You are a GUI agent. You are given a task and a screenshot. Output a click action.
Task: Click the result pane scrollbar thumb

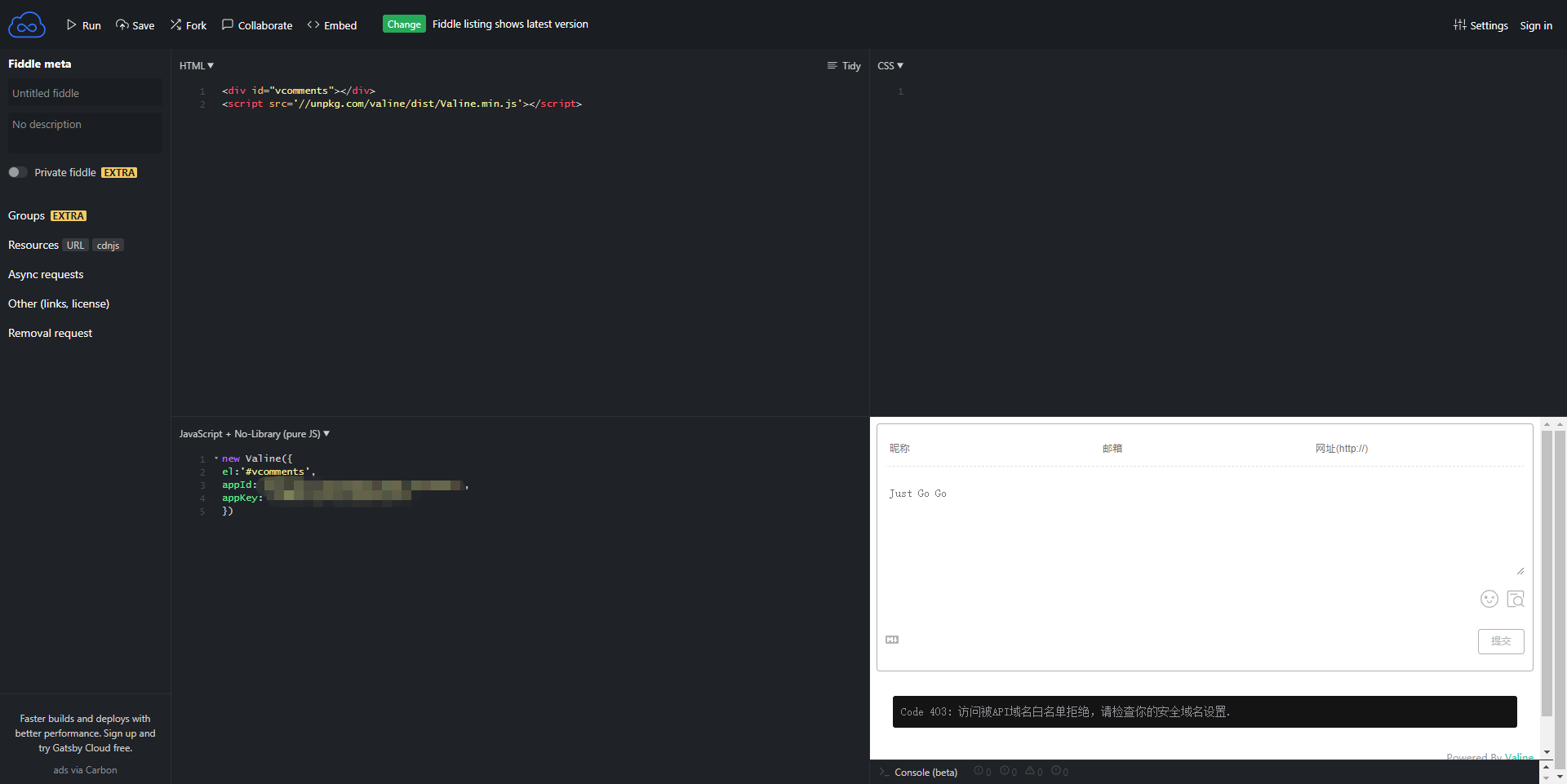[x=1547, y=574]
